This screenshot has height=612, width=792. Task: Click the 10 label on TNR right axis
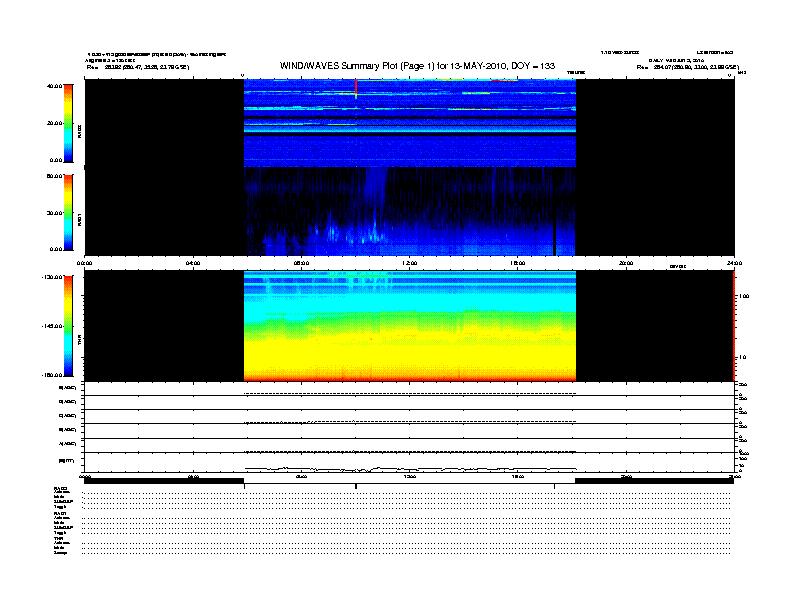click(x=742, y=357)
